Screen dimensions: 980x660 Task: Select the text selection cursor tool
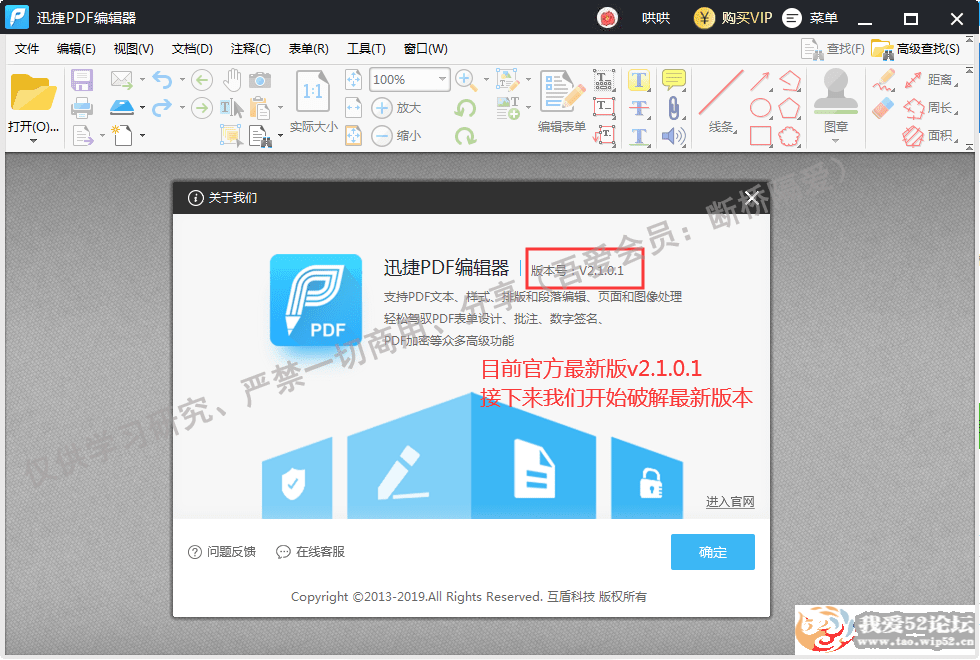pos(231,108)
